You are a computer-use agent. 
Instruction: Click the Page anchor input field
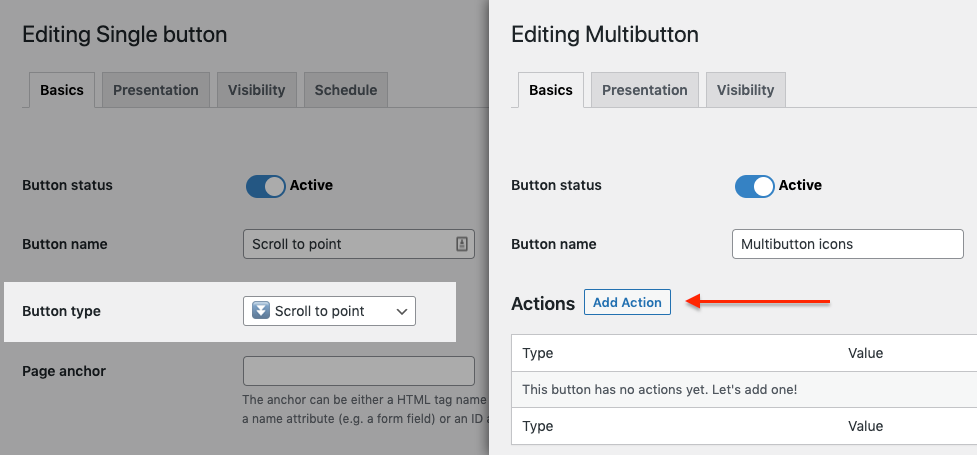[359, 371]
